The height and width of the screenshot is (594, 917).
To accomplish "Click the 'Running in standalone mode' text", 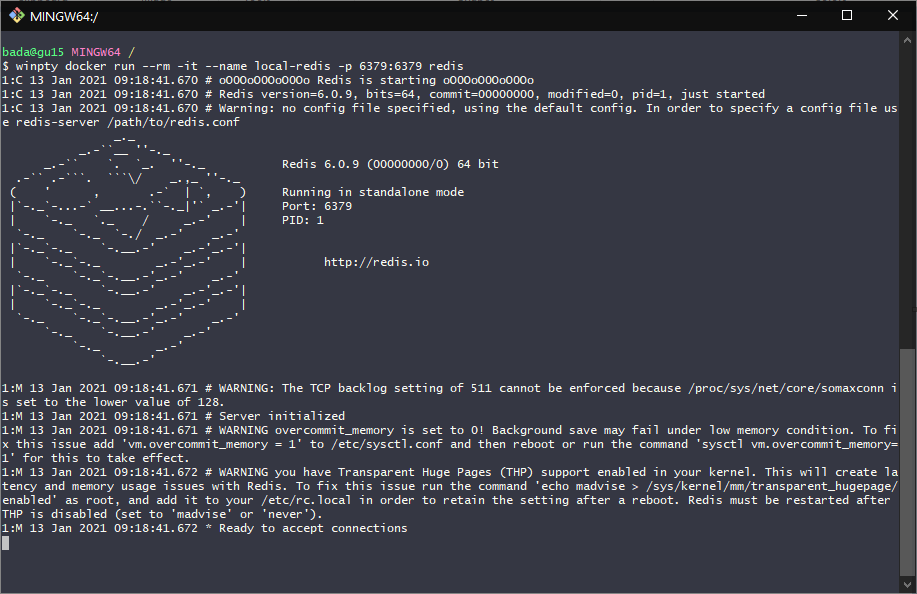I will pyautogui.click(x=373, y=192).
